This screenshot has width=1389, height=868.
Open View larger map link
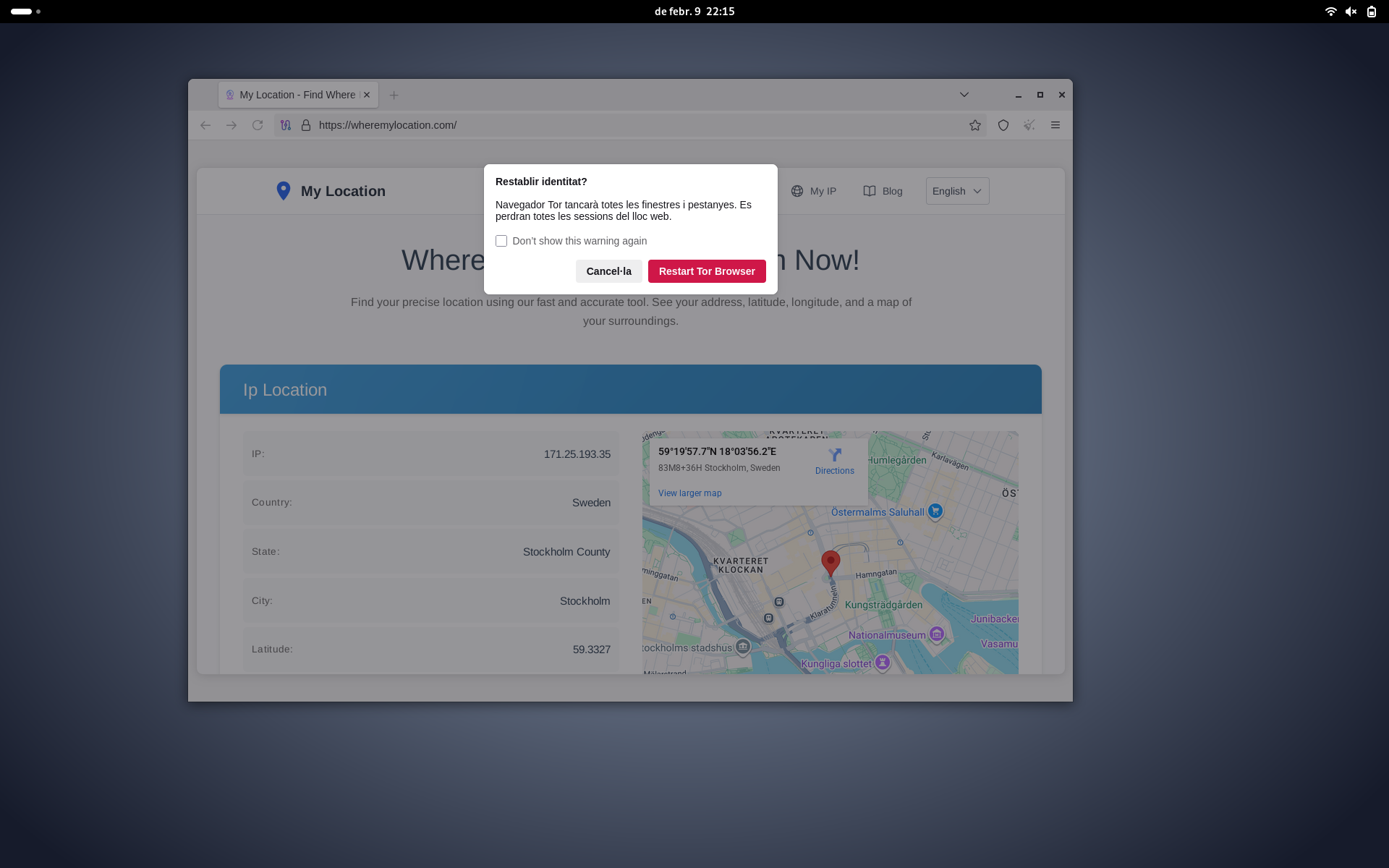(689, 493)
